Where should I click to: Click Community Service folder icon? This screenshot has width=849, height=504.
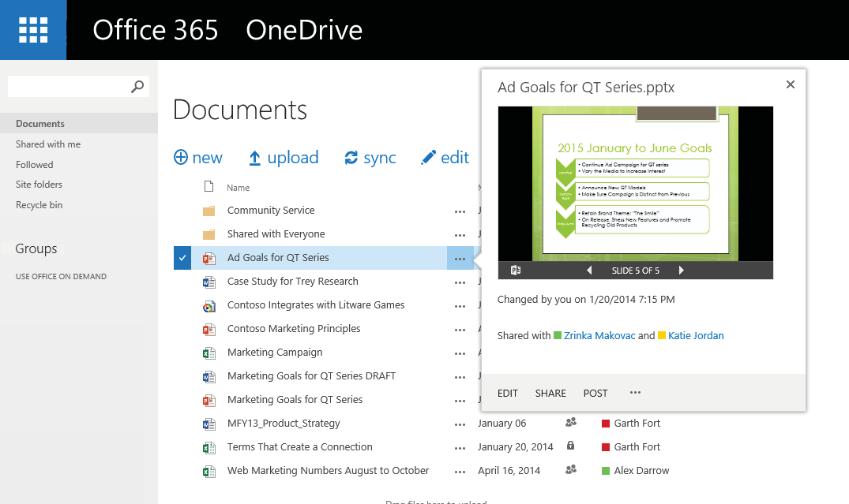pyautogui.click(x=209, y=211)
